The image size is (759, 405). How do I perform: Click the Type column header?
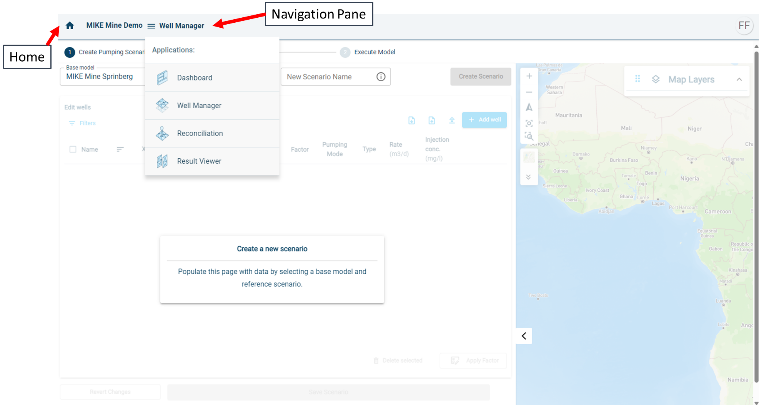369,149
